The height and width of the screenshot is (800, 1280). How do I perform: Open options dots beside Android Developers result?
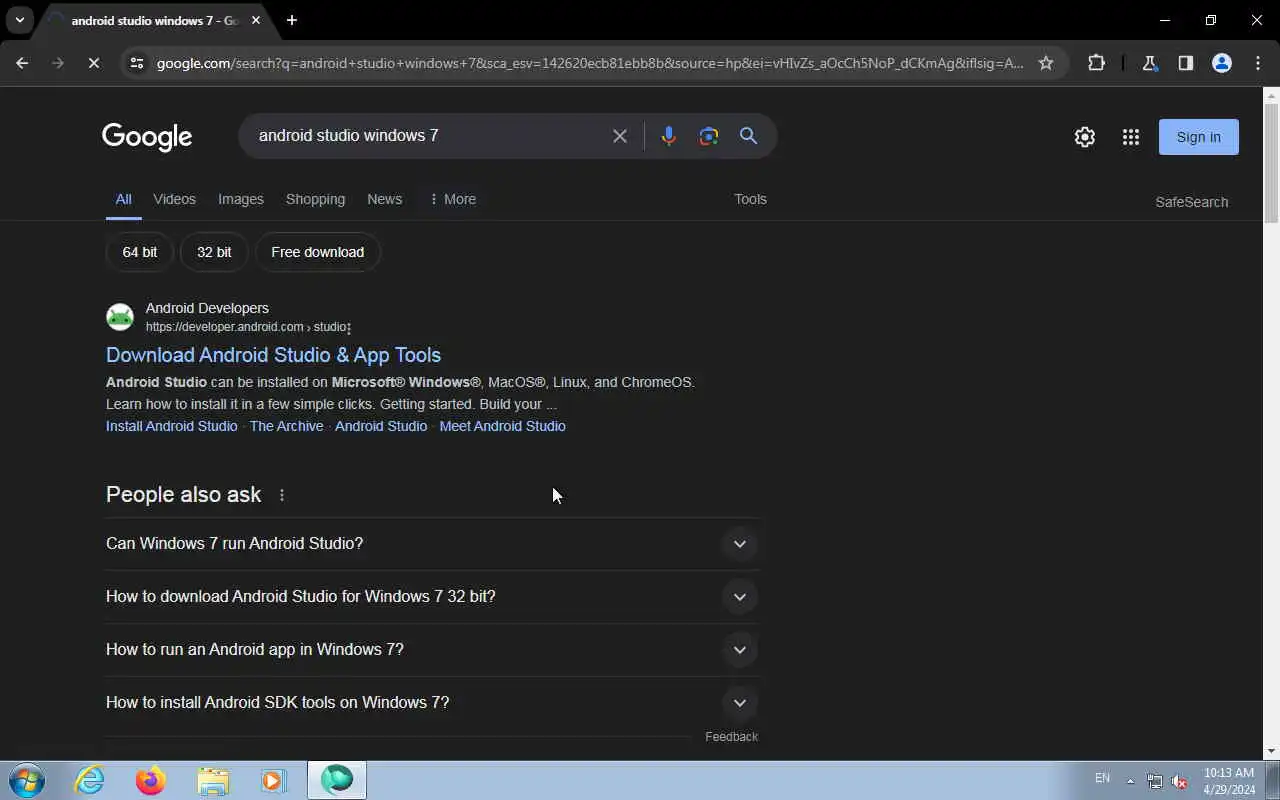click(x=349, y=327)
